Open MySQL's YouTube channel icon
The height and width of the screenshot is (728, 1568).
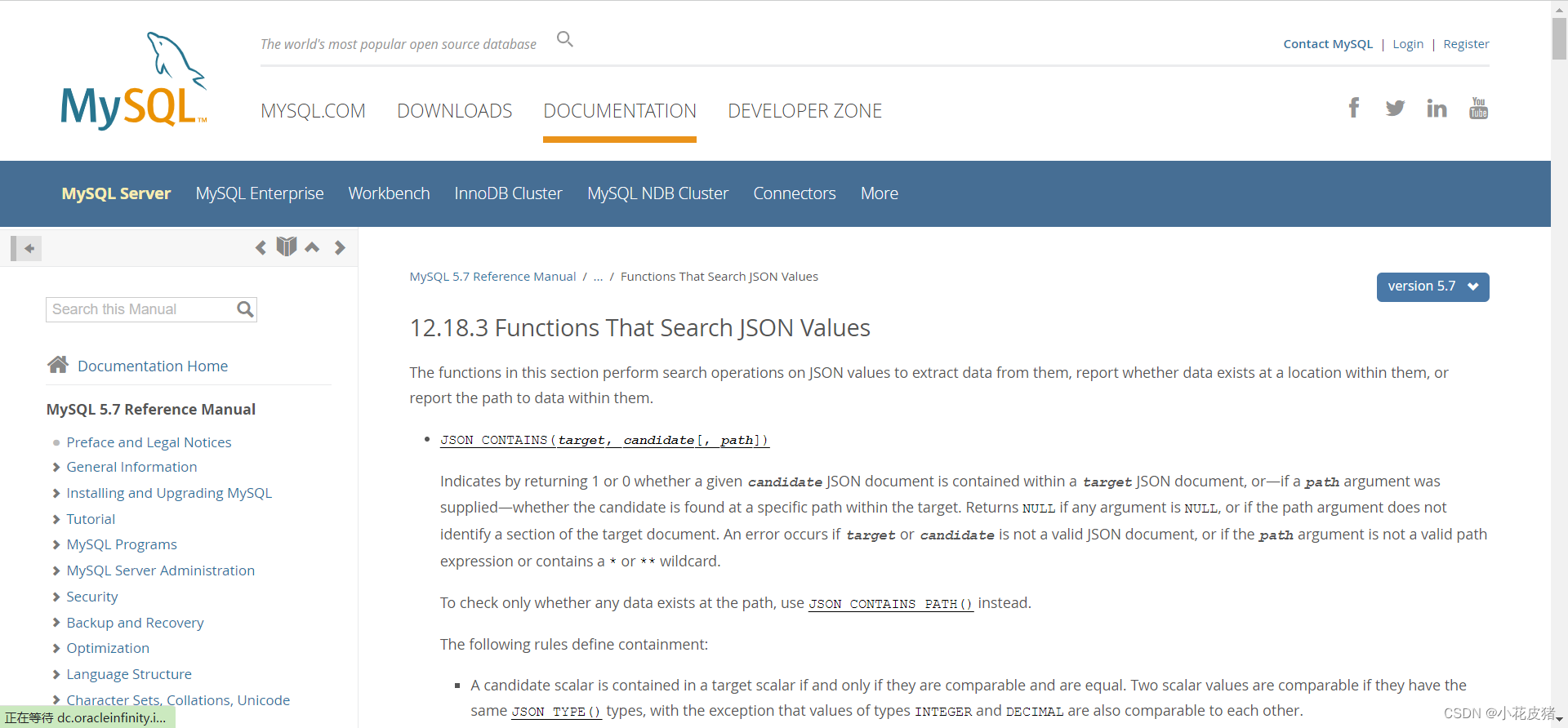click(1478, 108)
